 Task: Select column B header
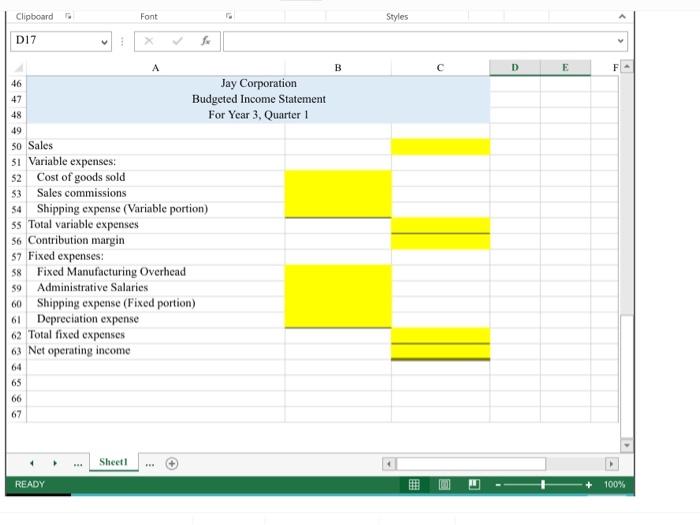338,68
